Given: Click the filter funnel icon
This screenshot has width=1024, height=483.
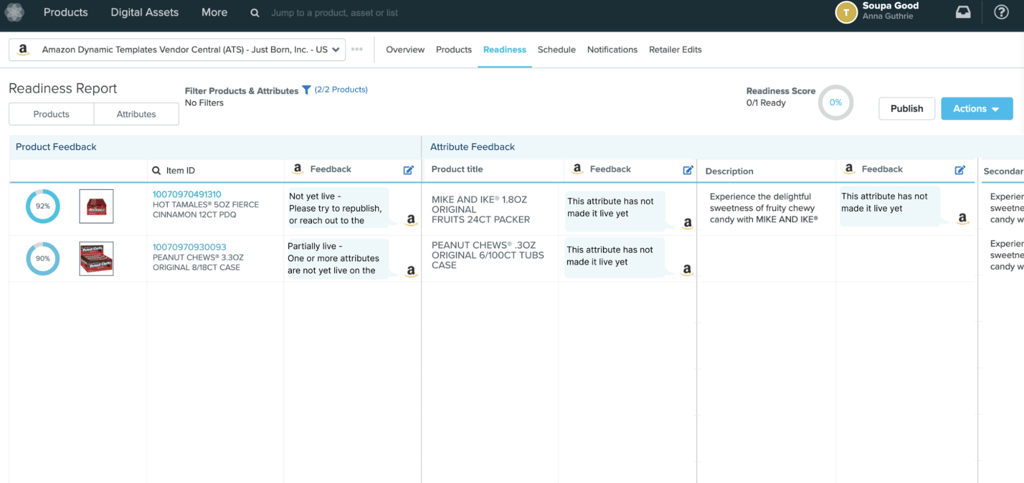Looking at the screenshot, I should tap(307, 90).
